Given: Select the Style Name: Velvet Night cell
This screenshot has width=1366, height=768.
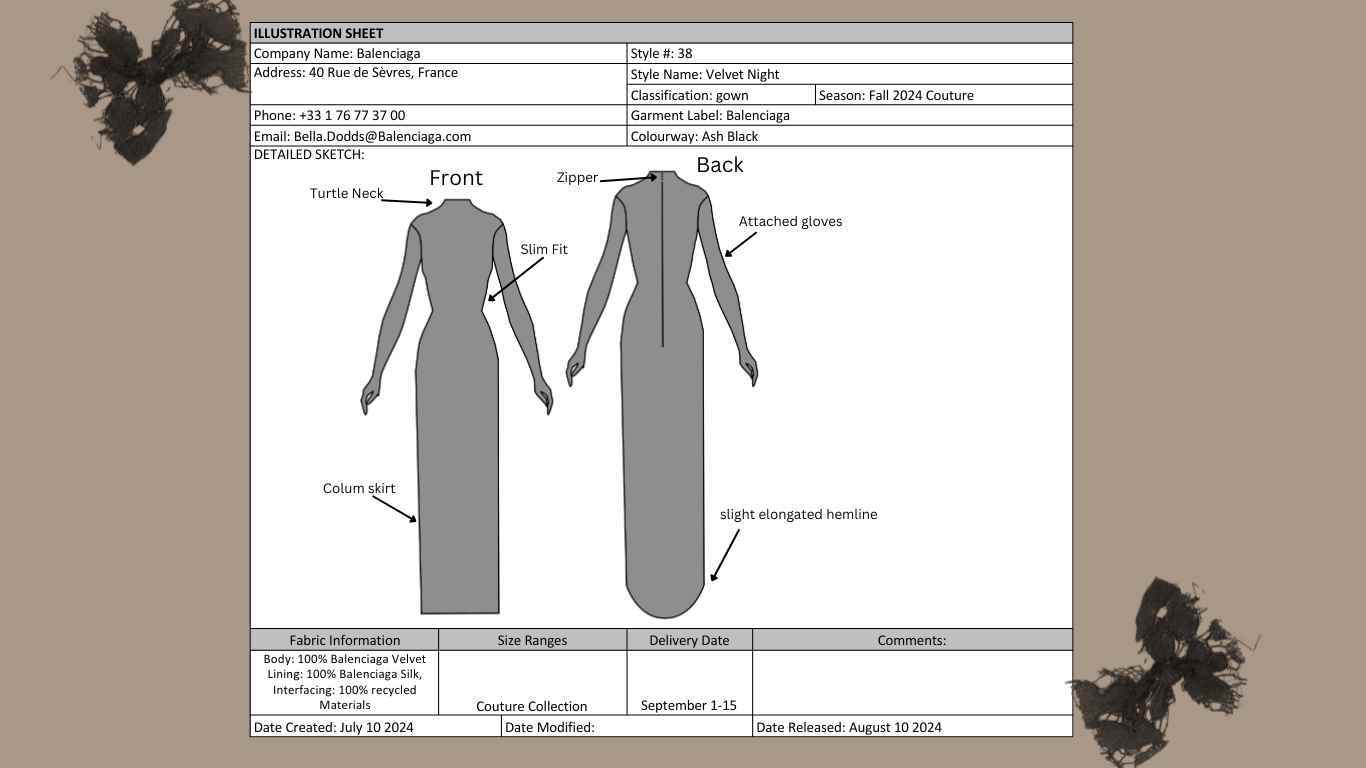Looking at the screenshot, I should [x=849, y=74].
